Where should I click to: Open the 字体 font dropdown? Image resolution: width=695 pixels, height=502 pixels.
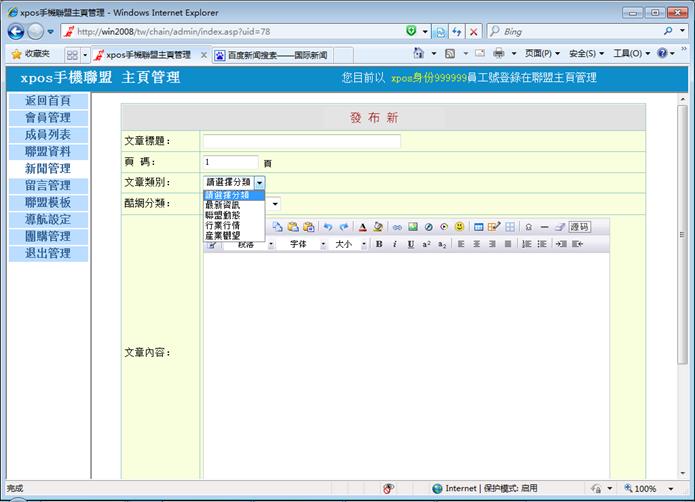coord(304,244)
